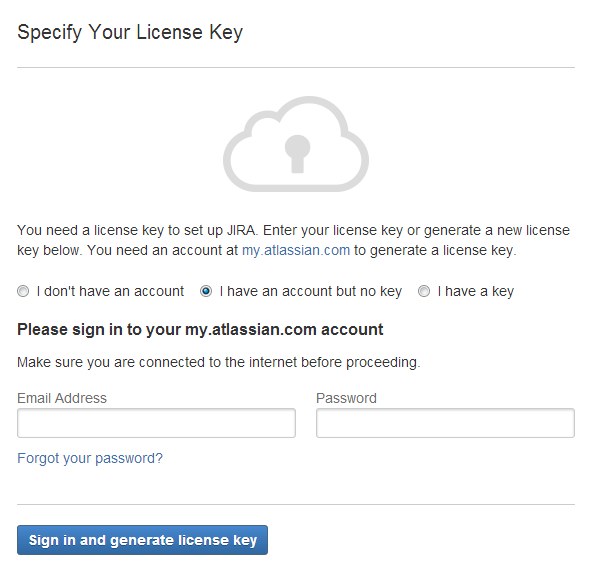
Task: Open the "Forgot your password?" link
Action: [90, 458]
